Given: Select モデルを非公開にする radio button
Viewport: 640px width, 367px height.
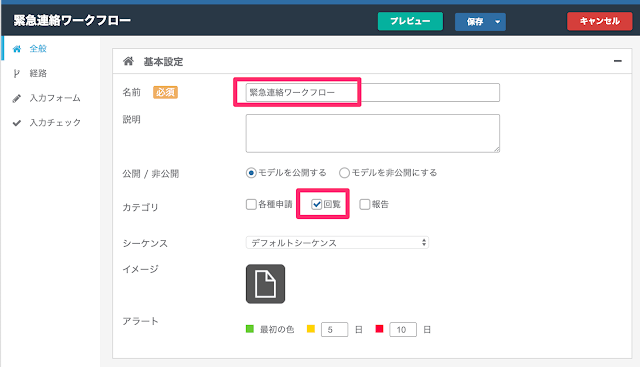Looking at the screenshot, I should pyautogui.click(x=344, y=173).
